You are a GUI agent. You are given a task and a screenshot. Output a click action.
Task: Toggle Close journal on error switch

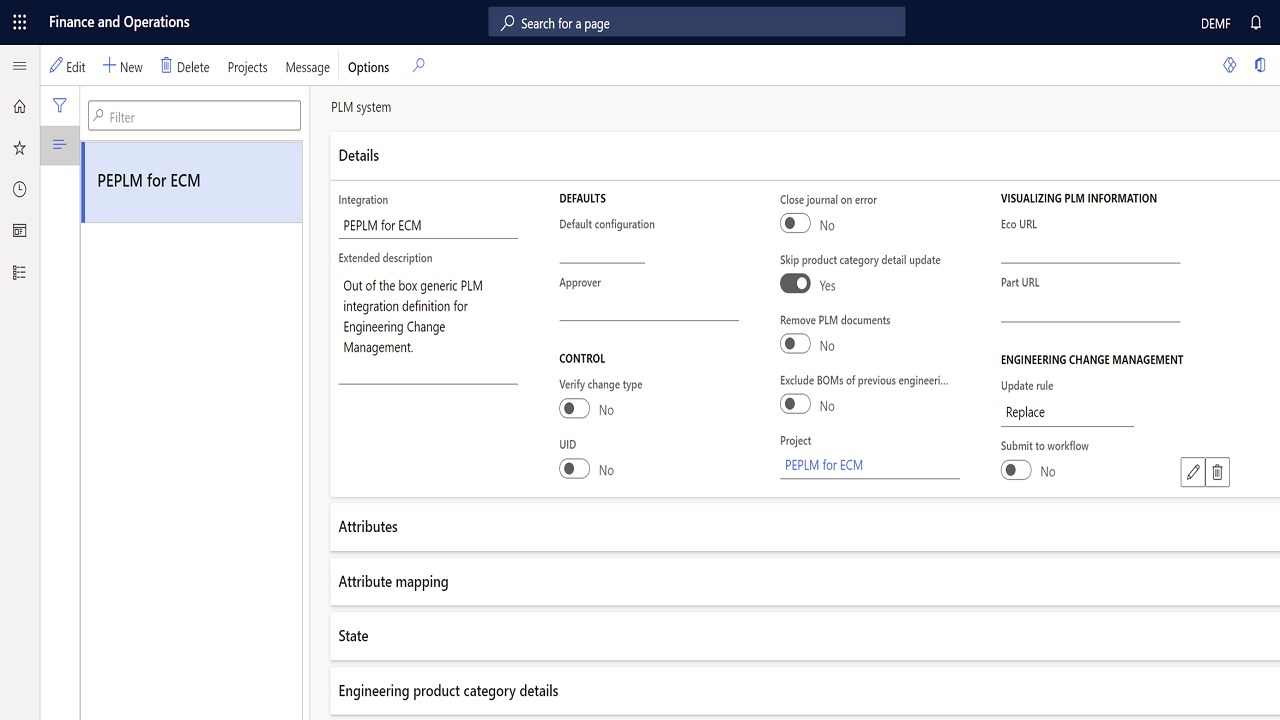click(795, 224)
